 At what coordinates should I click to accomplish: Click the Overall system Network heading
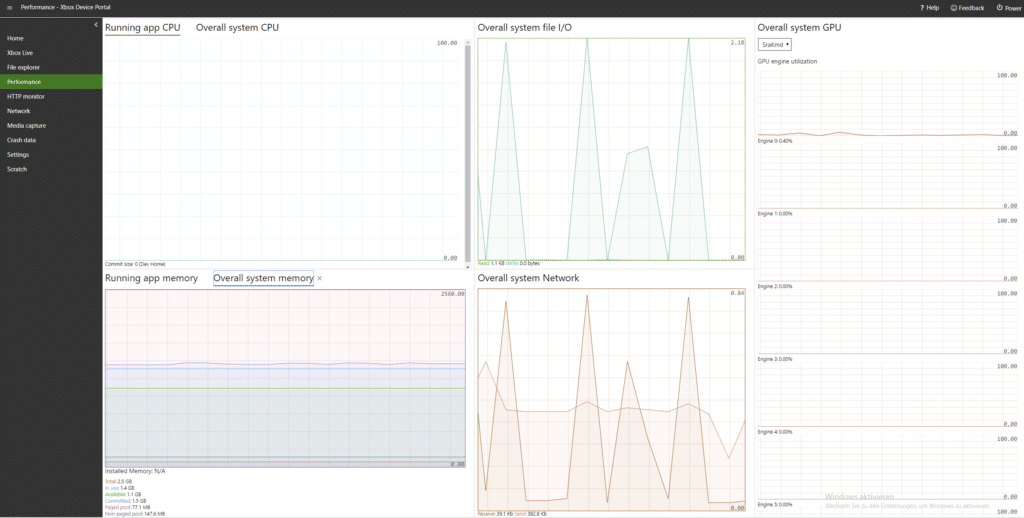[528, 278]
